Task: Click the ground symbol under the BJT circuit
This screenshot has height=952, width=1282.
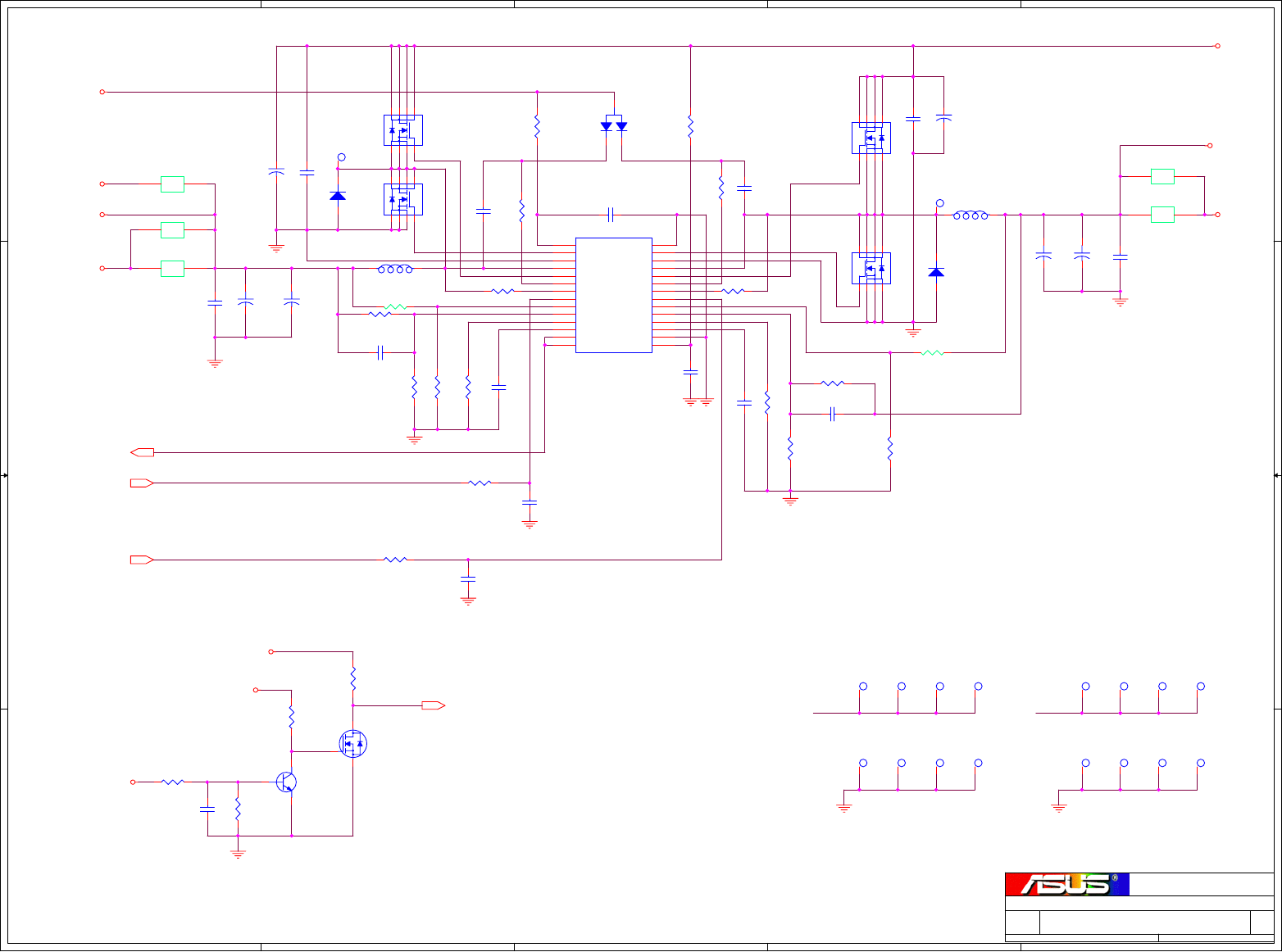Action: coord(238,854)
